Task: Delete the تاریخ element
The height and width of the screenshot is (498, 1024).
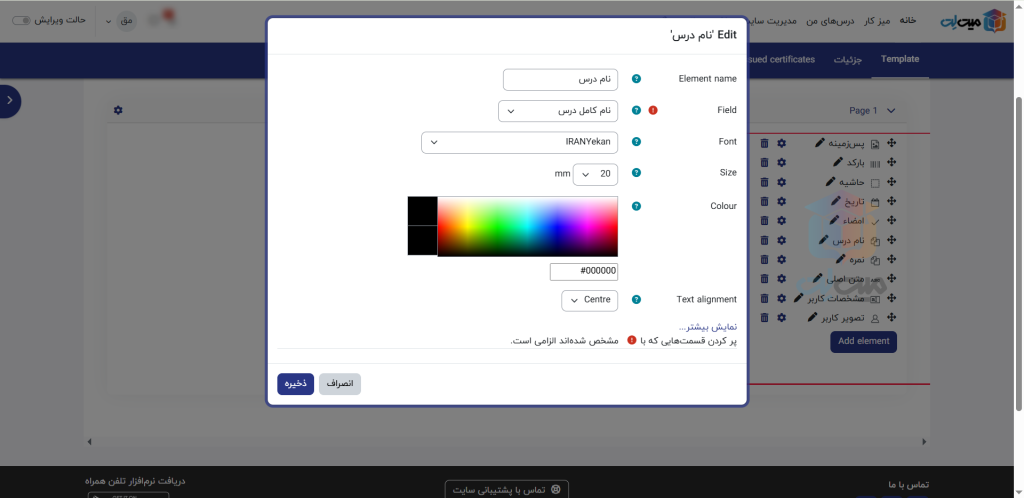Action: pyautogui.click(x=764, y=202)
